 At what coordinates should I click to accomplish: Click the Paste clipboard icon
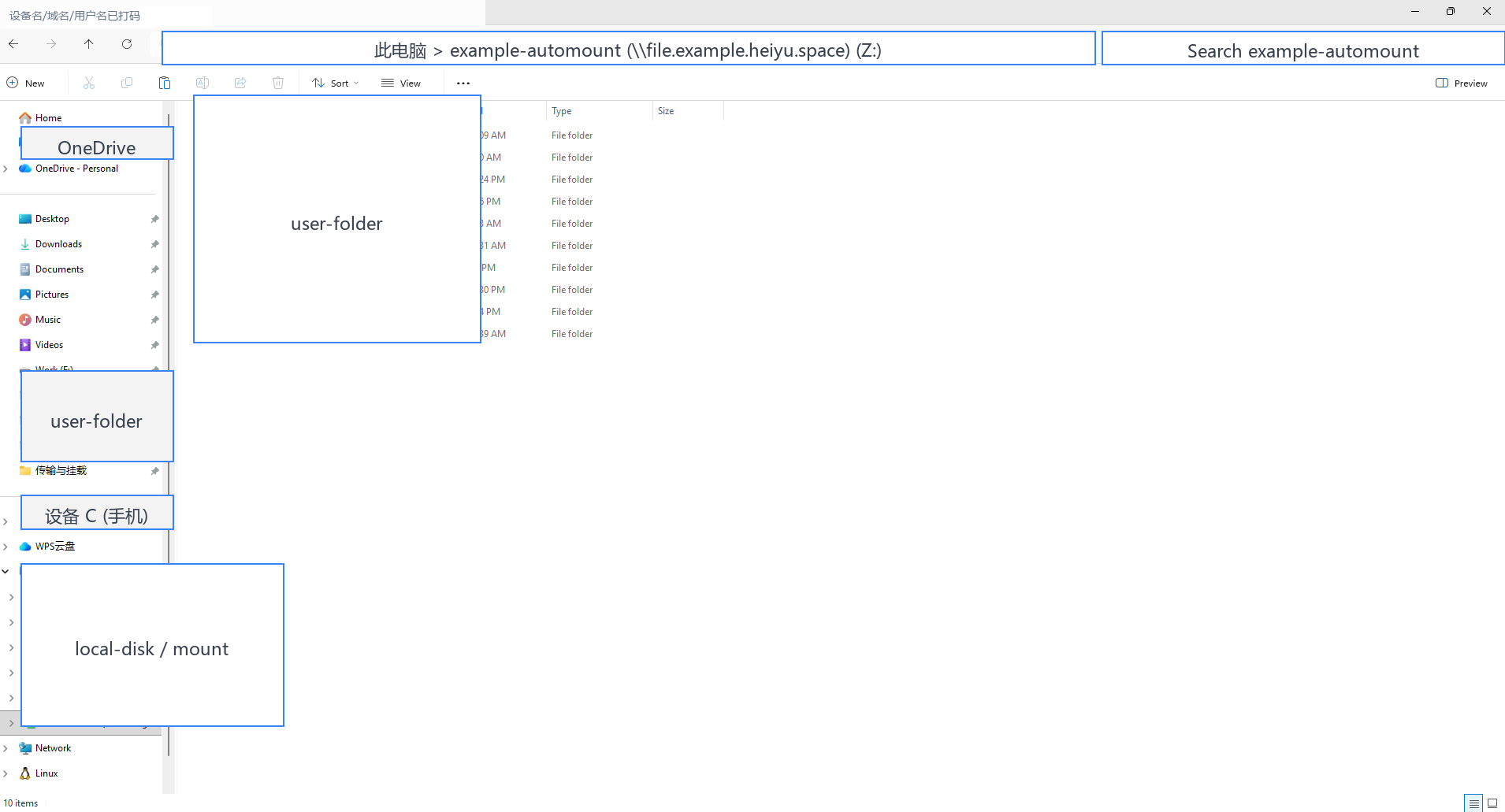(165, 83)
